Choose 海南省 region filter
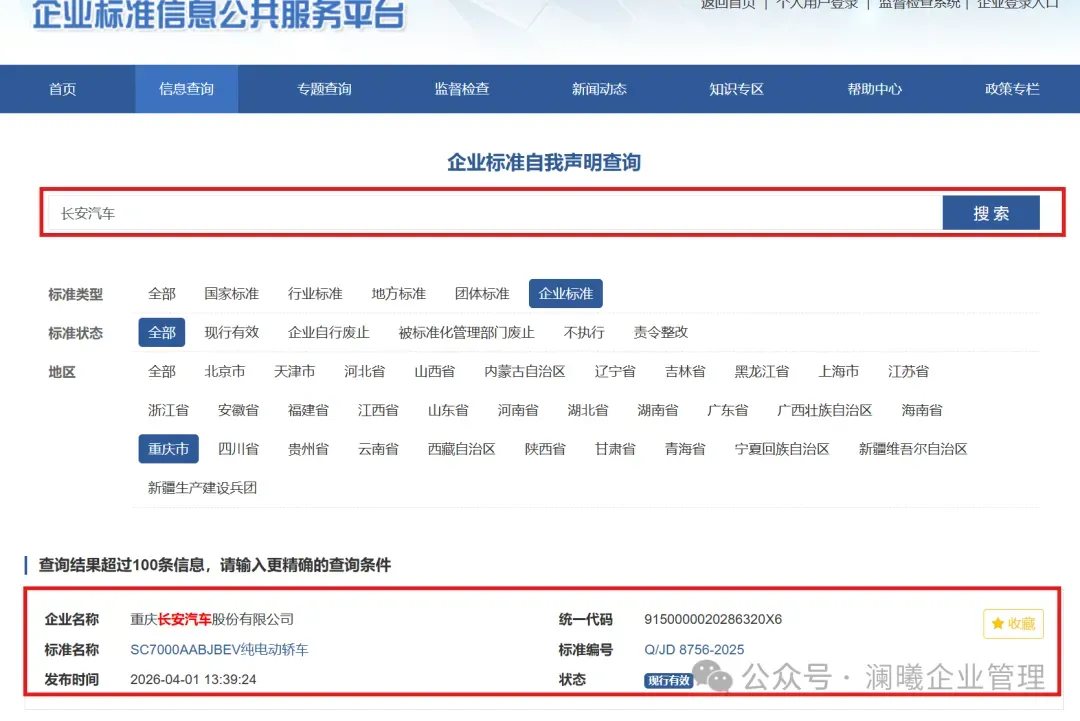Screen dimensions: 1080x721 (922, 410)
